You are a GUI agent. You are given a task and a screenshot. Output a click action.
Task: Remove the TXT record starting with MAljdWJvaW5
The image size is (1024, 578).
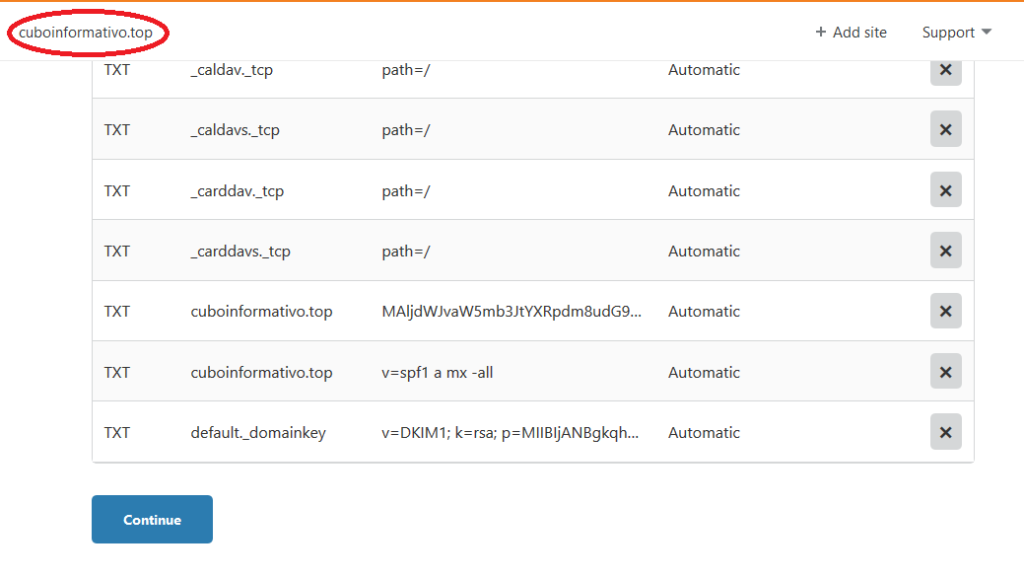(945, 311)
